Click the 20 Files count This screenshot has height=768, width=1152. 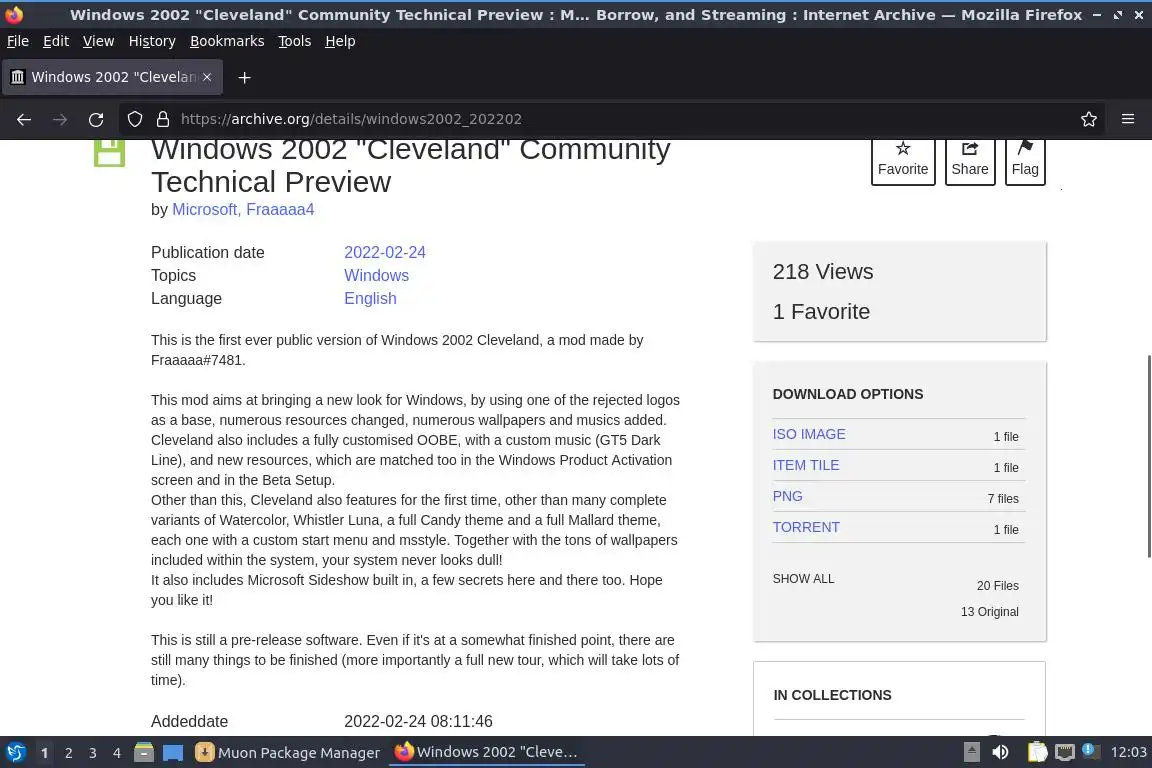click(998, 586)
